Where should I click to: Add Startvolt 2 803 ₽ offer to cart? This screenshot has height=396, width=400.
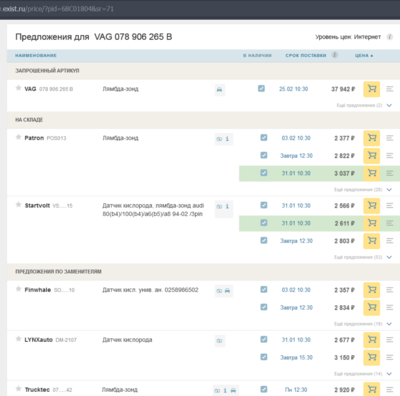(372, 241)
